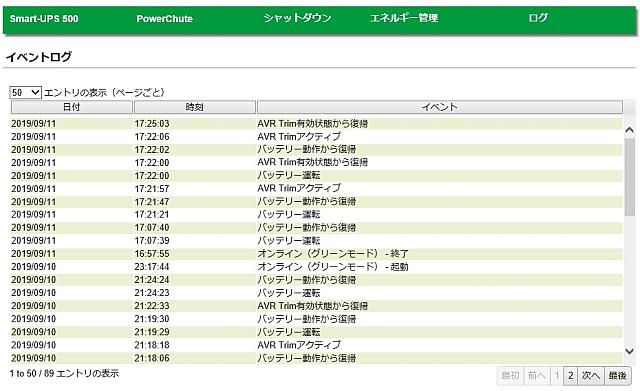Click the バッテリー運転 event at 21:24:23
Image resolution: width=640 pixels, height=391 pixels.
(x=289, y=293)
